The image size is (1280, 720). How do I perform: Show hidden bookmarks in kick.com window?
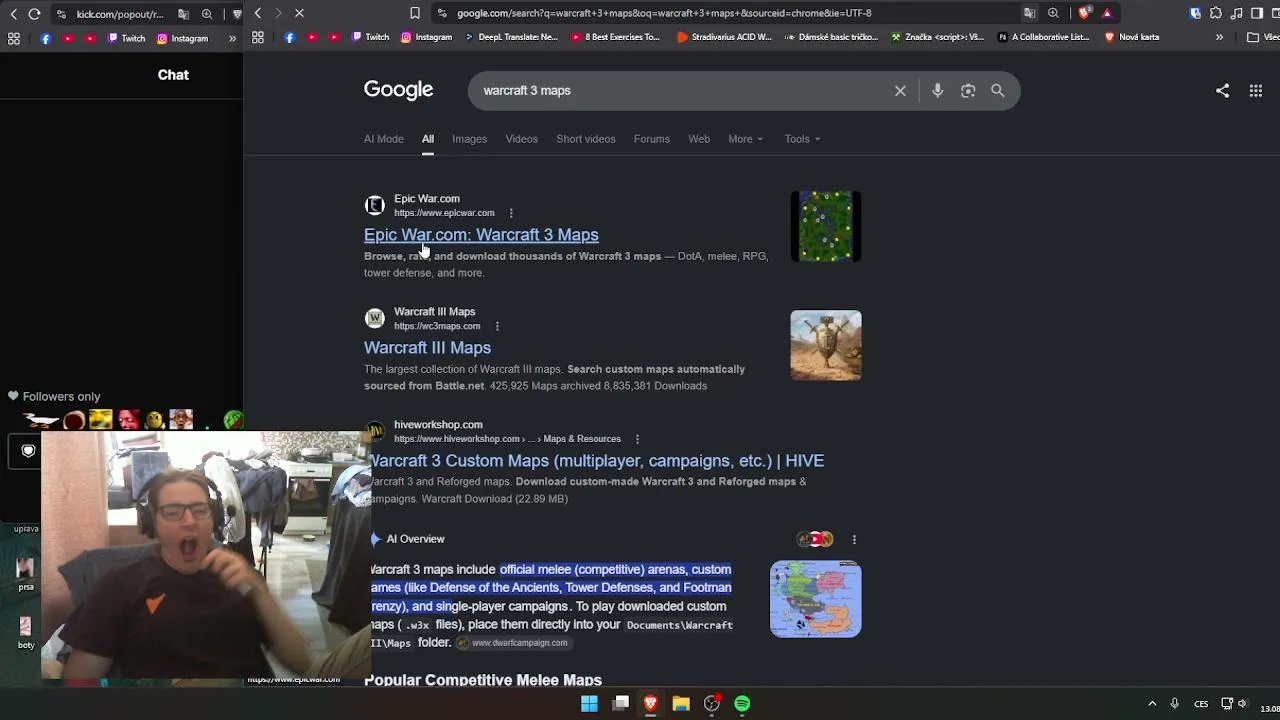click(232, 38)
